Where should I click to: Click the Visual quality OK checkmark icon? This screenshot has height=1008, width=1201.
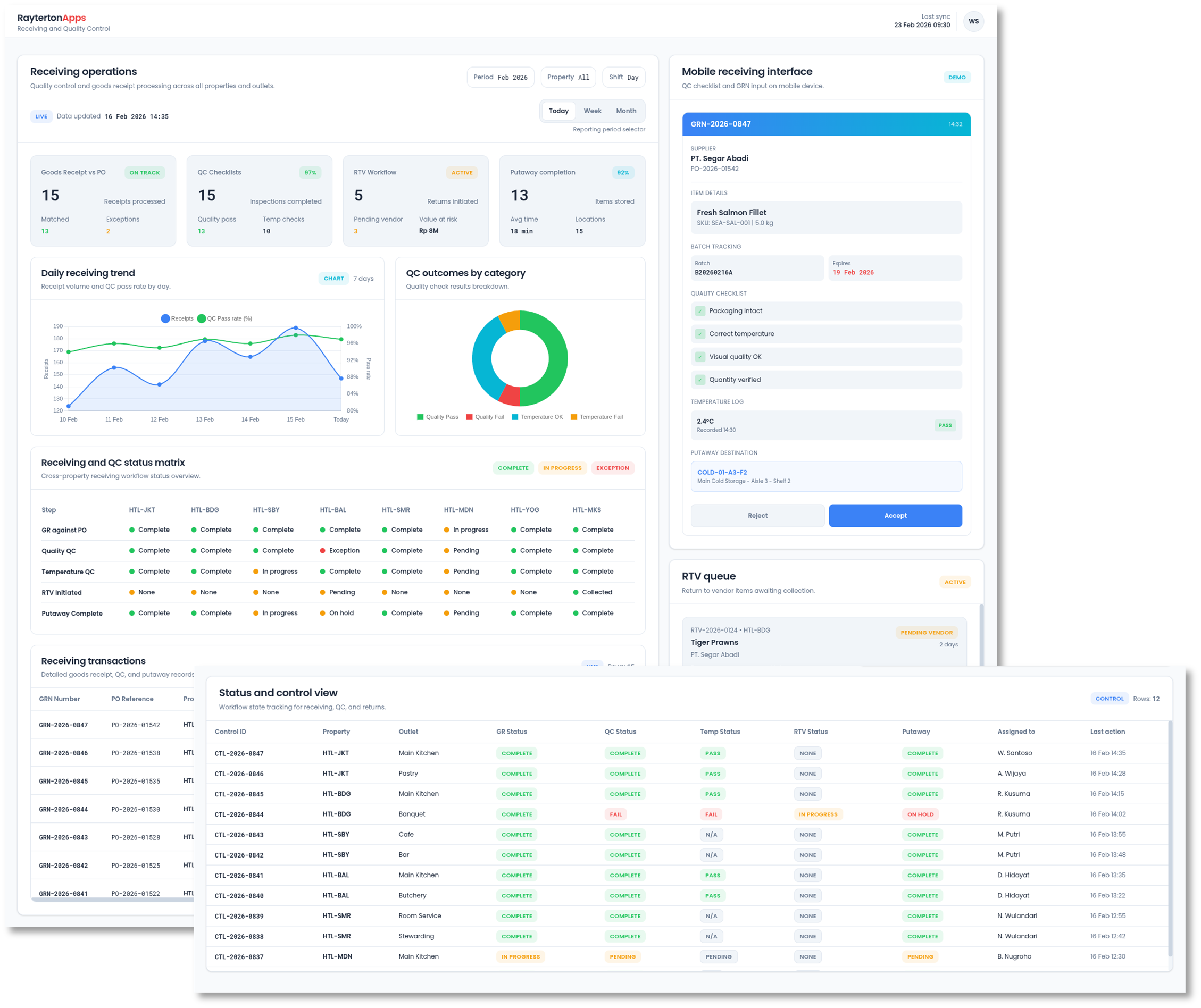coord(700,357)
